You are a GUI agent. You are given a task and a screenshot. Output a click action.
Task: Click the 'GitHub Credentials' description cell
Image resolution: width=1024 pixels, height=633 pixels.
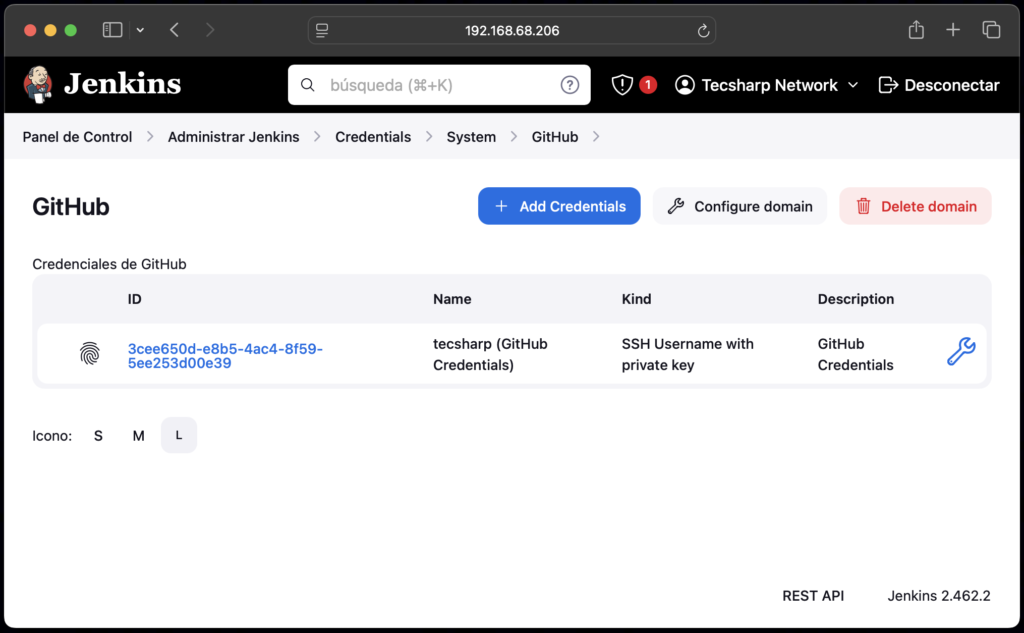(856, 354)
